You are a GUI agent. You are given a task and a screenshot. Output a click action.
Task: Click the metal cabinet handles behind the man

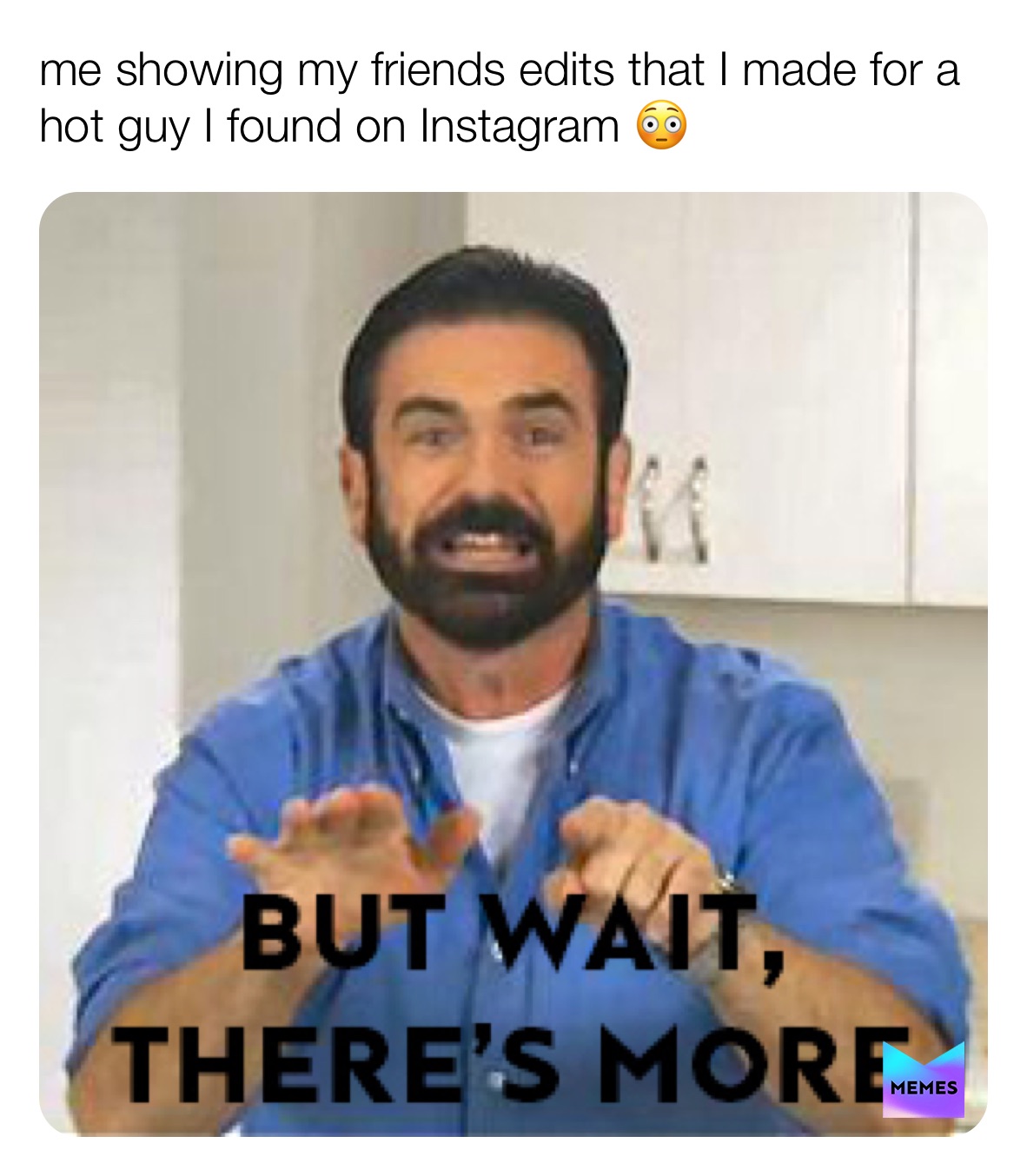click(673, 508)
